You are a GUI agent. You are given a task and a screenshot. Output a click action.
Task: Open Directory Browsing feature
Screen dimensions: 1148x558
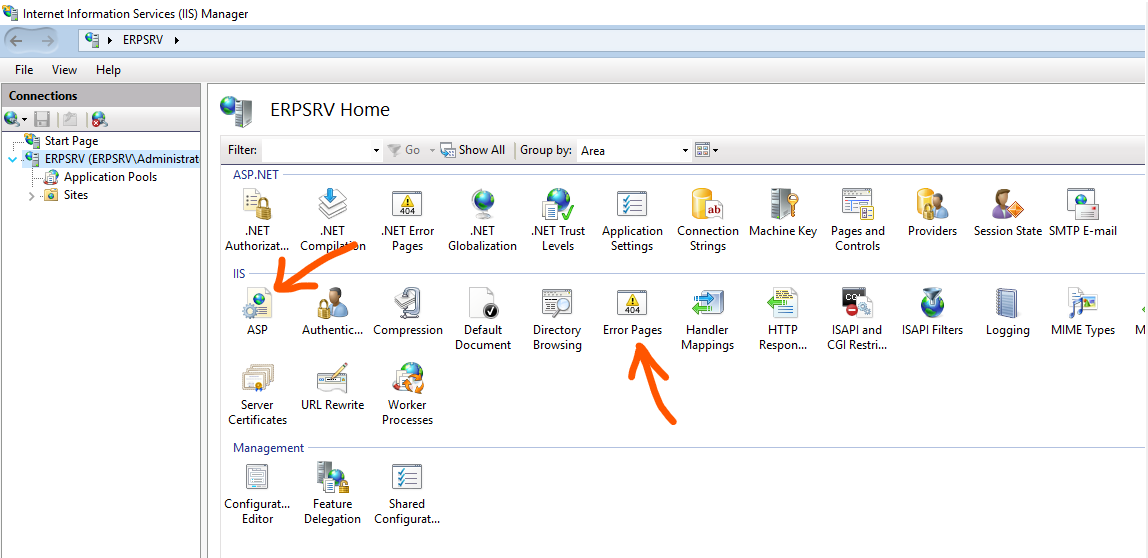click(x=557, y=320)
